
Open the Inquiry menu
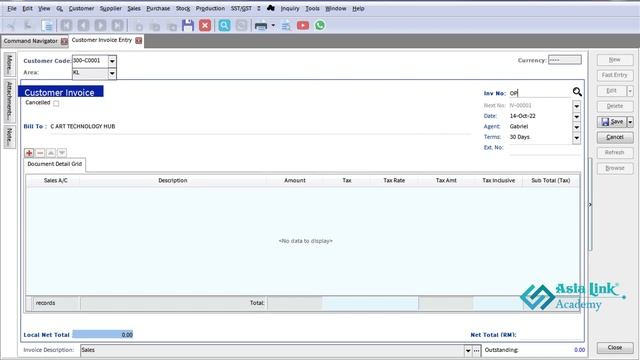(290, 8)
